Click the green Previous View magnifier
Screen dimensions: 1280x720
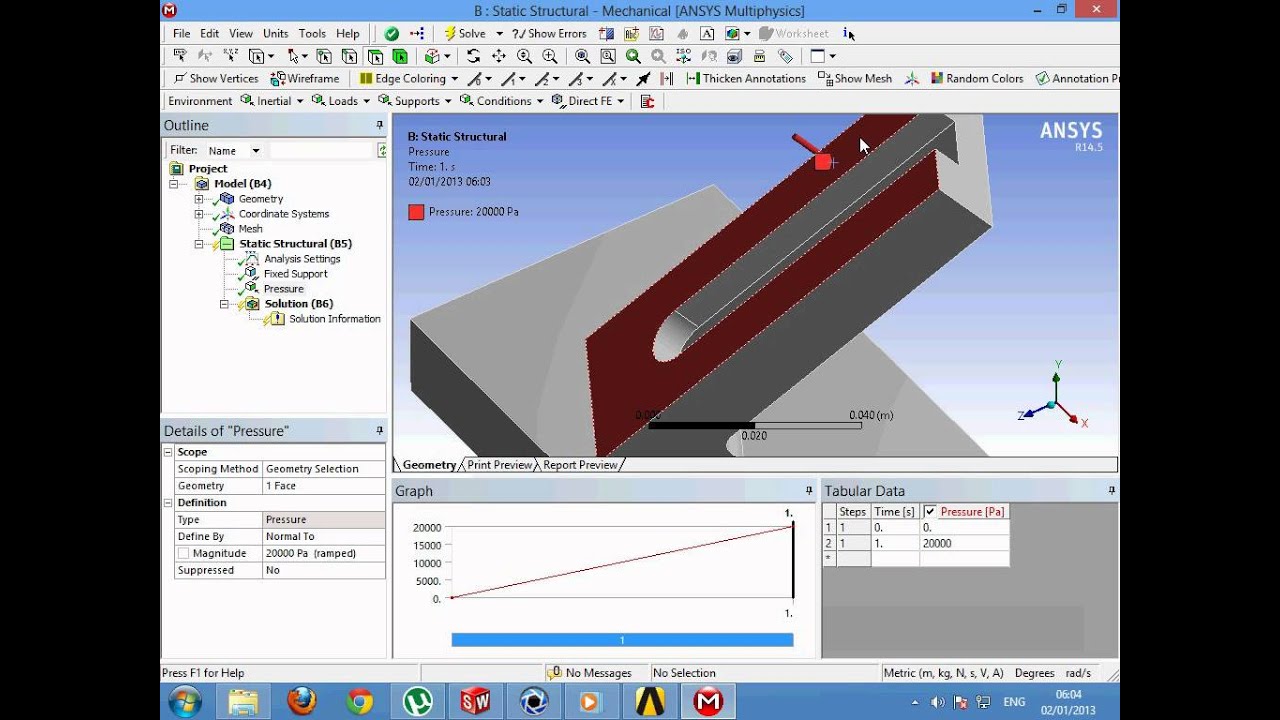click(x=633, y=56)
